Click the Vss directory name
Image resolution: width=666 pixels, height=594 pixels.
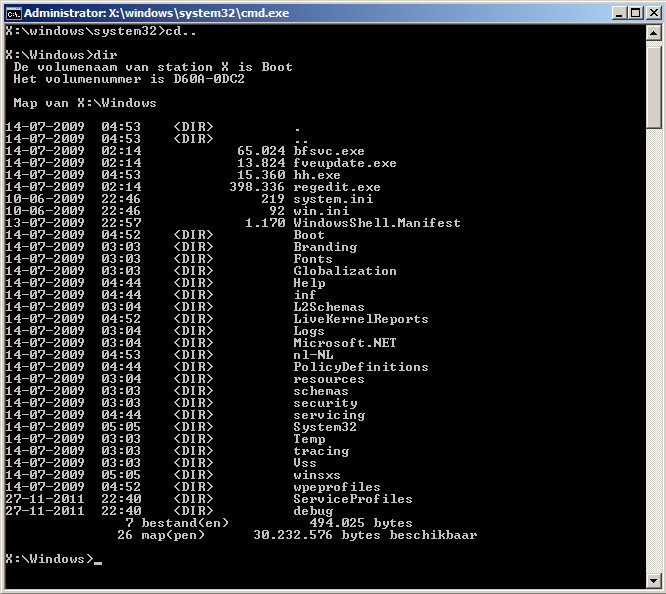[x=305, y=463]
